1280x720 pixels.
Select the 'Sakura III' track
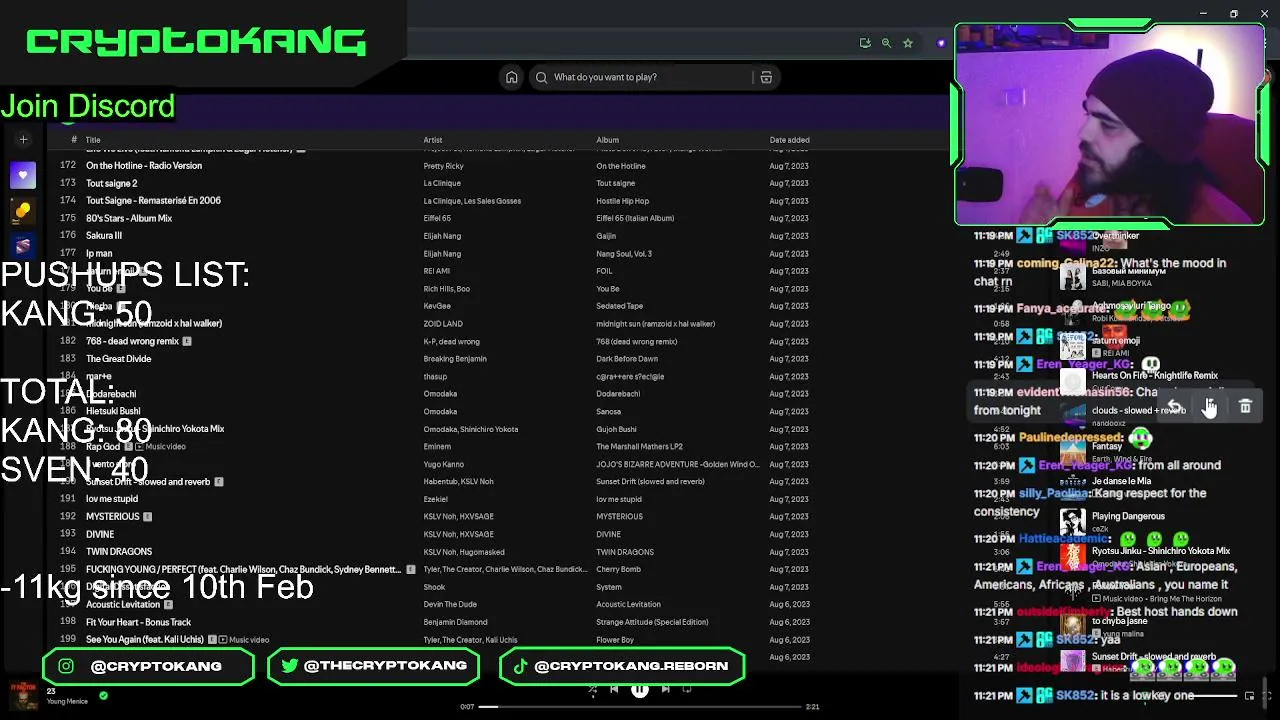pyautogui.click(x=104, y=236)
